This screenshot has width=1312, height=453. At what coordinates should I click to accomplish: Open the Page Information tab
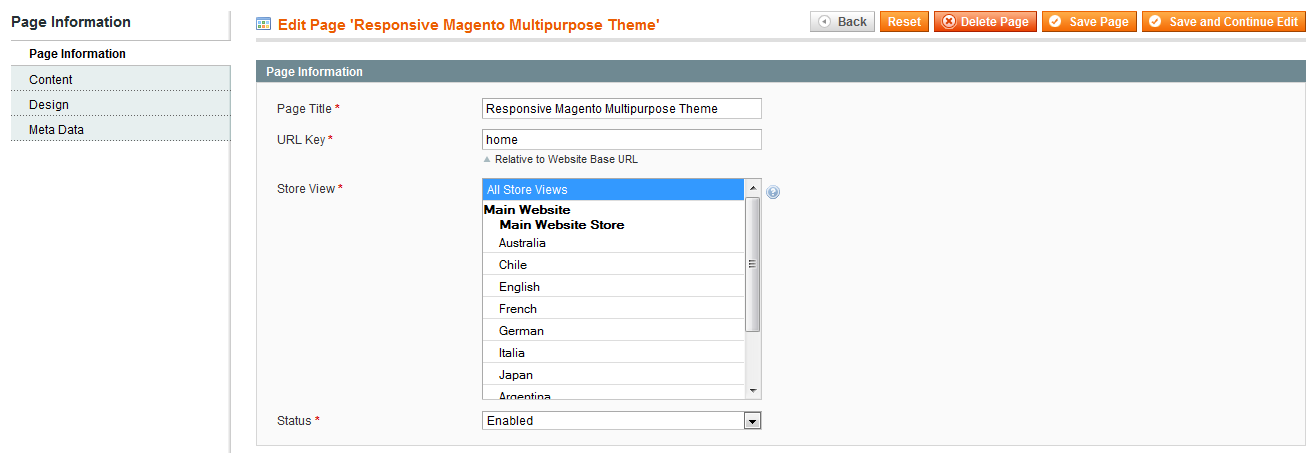pyautogui.click(x=120, y=54)
